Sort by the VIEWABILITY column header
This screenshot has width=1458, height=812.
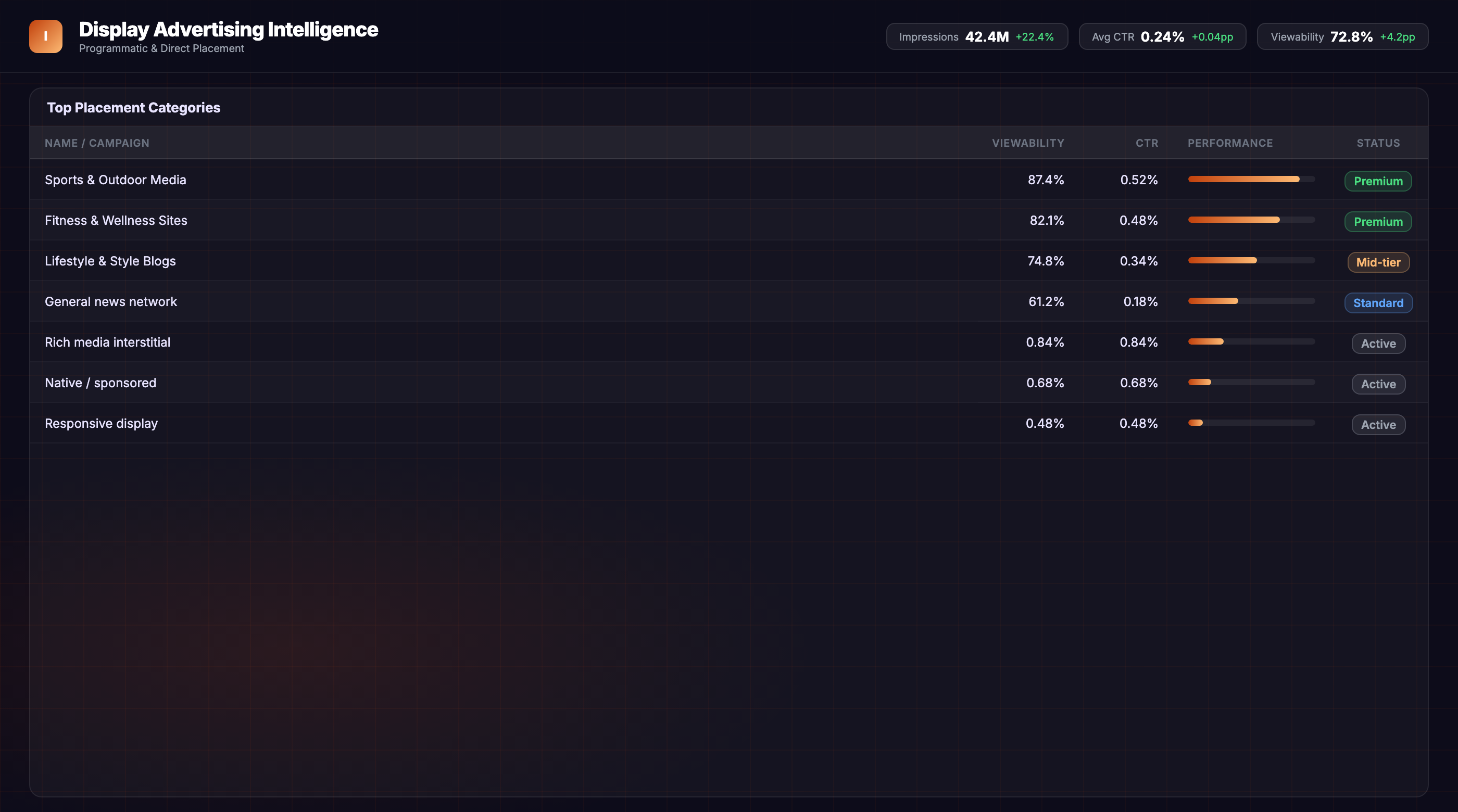tap(1028, 143)
